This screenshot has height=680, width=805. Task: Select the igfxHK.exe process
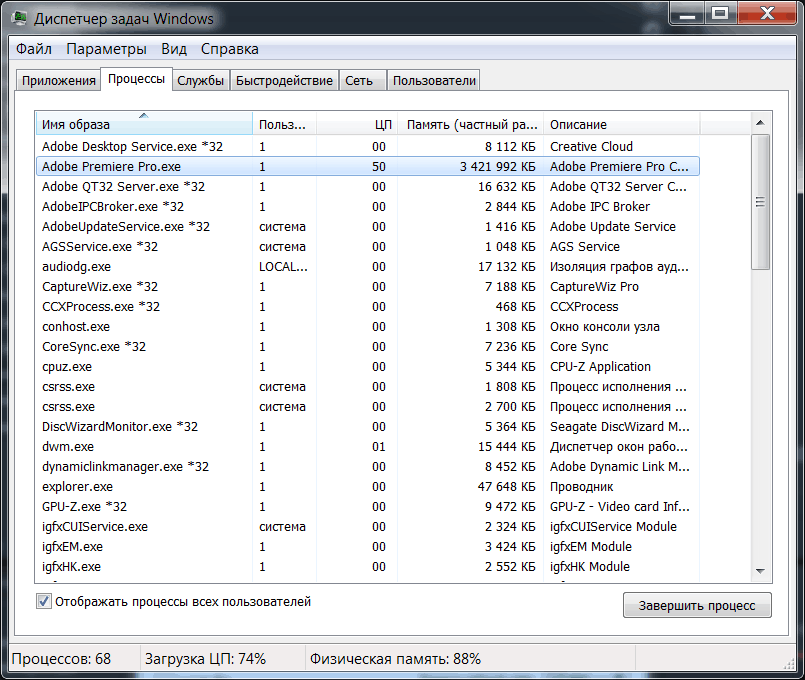coord(368,567)
